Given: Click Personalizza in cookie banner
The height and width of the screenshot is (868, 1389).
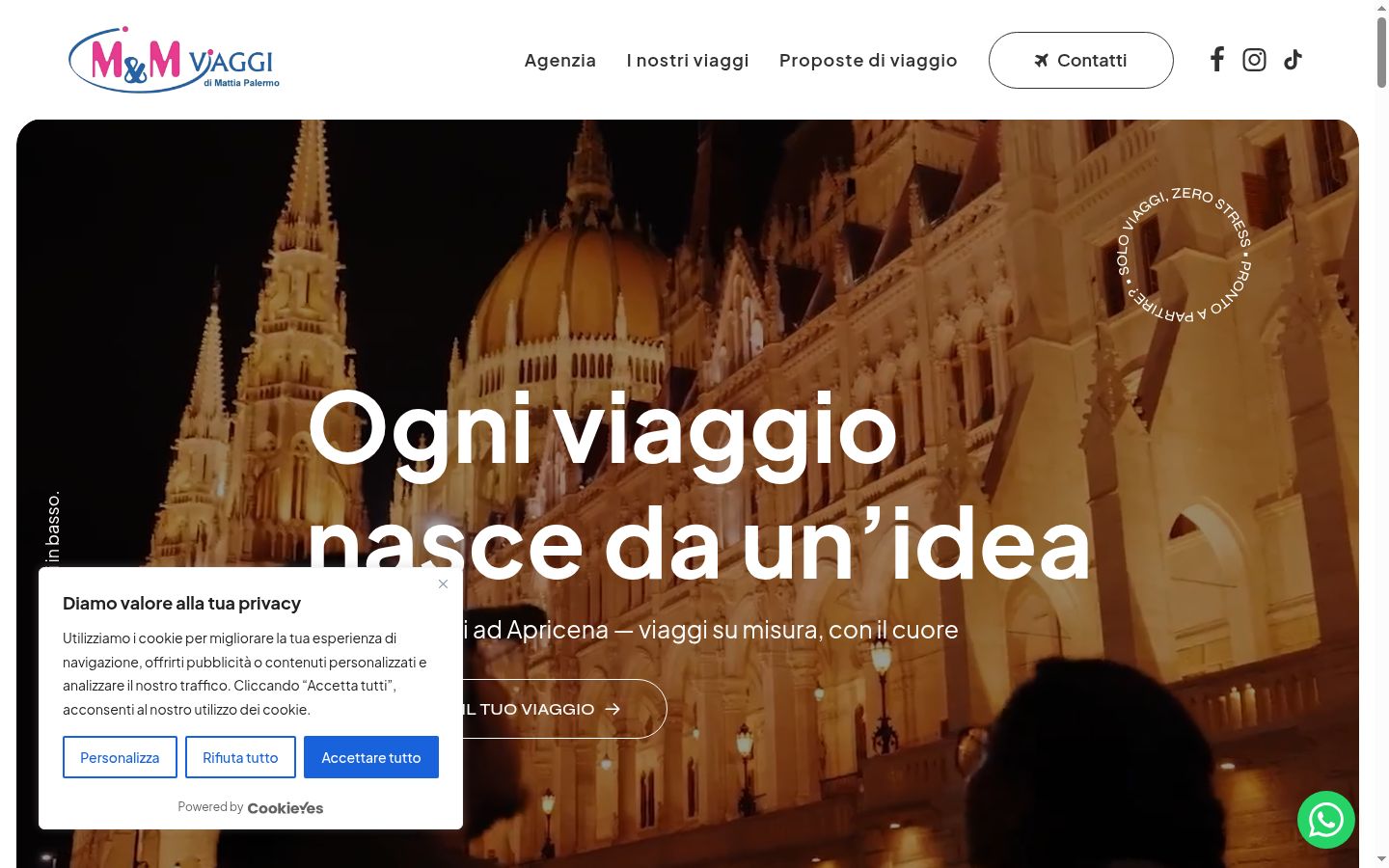Looking at the screenshot, I should 120,757.
